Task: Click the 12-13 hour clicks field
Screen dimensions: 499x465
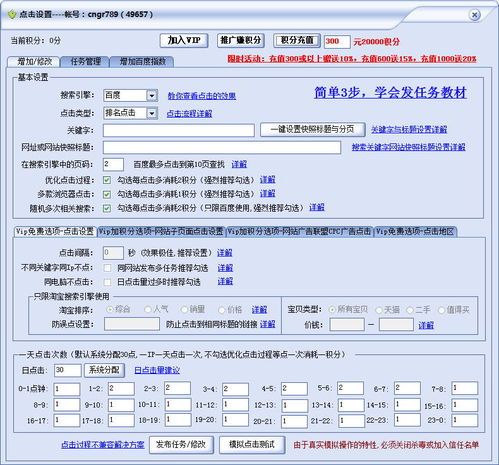Action: click(294, 406)
